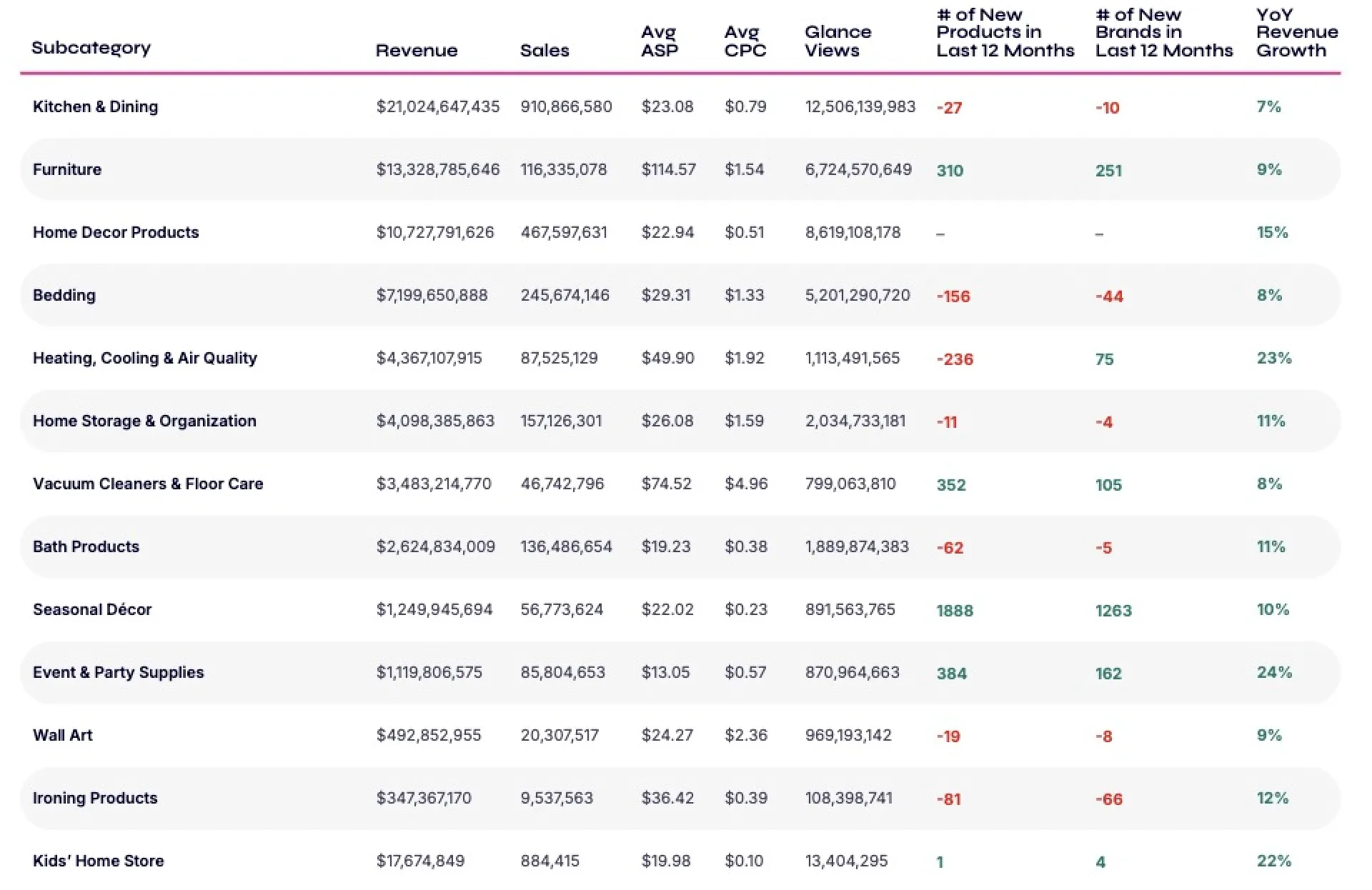This screenshot has height=890, width=1372.
Task: Click Bedding sales 245,674,146
Action: (x=565, y=295)
